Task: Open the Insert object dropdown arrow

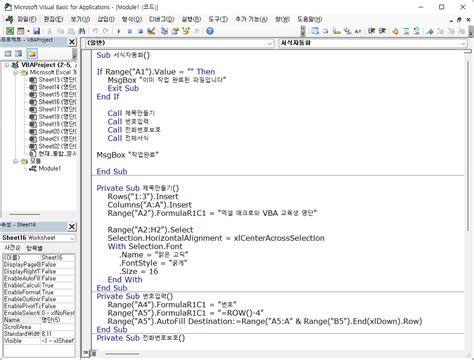Action: 28,31
